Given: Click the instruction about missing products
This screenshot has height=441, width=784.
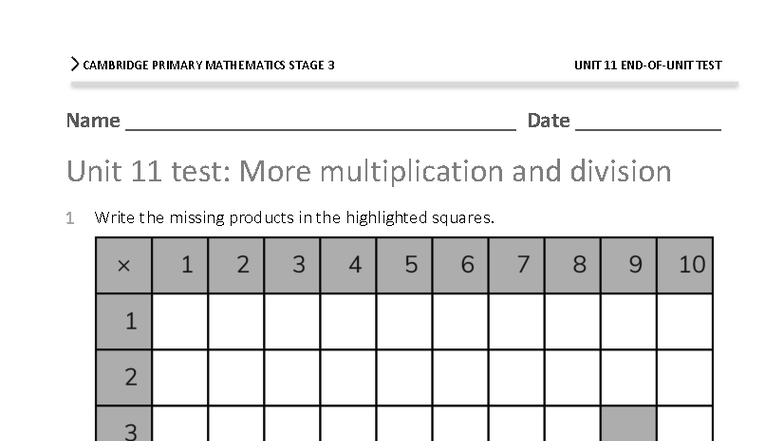Looking at the screenshot, I should [294, 217].
